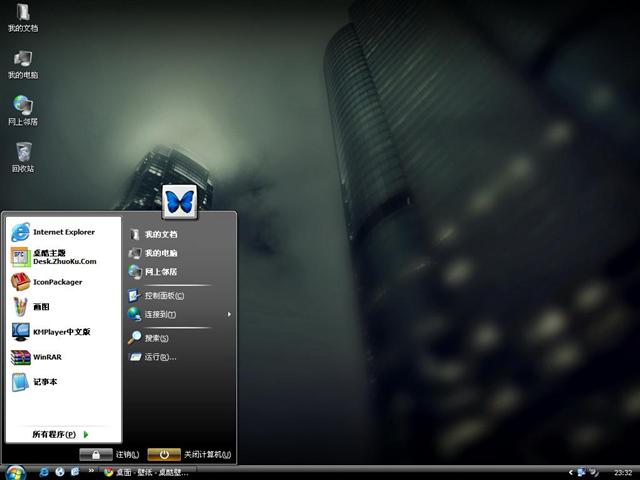Open 画图 paint program

(x=64, y=307)
